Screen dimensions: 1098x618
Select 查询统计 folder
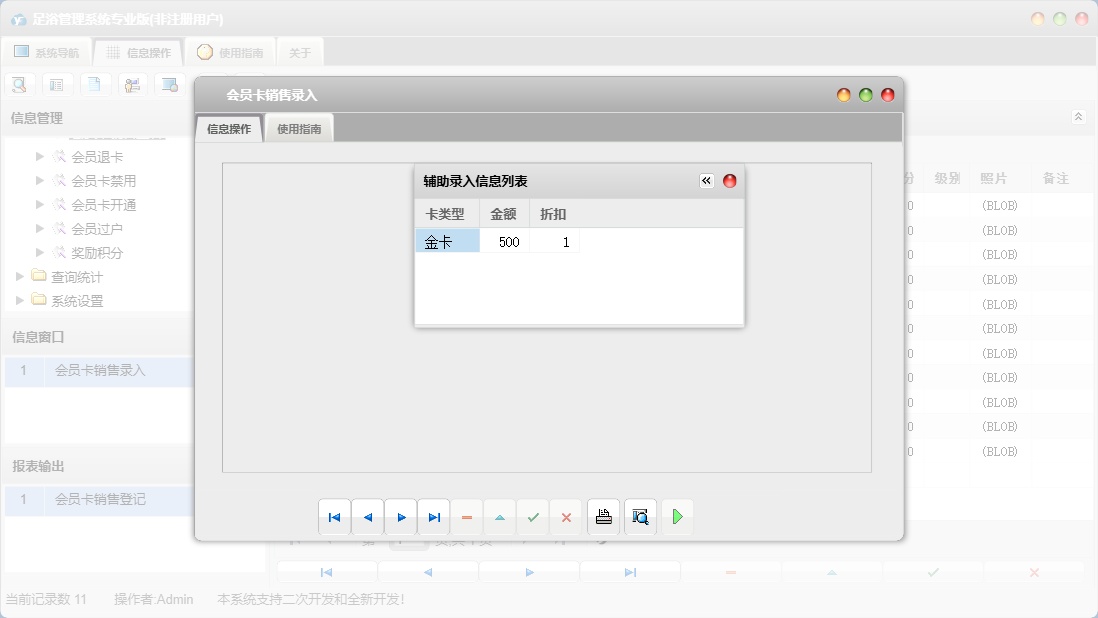pyautogui.click(x=77, y=276)
